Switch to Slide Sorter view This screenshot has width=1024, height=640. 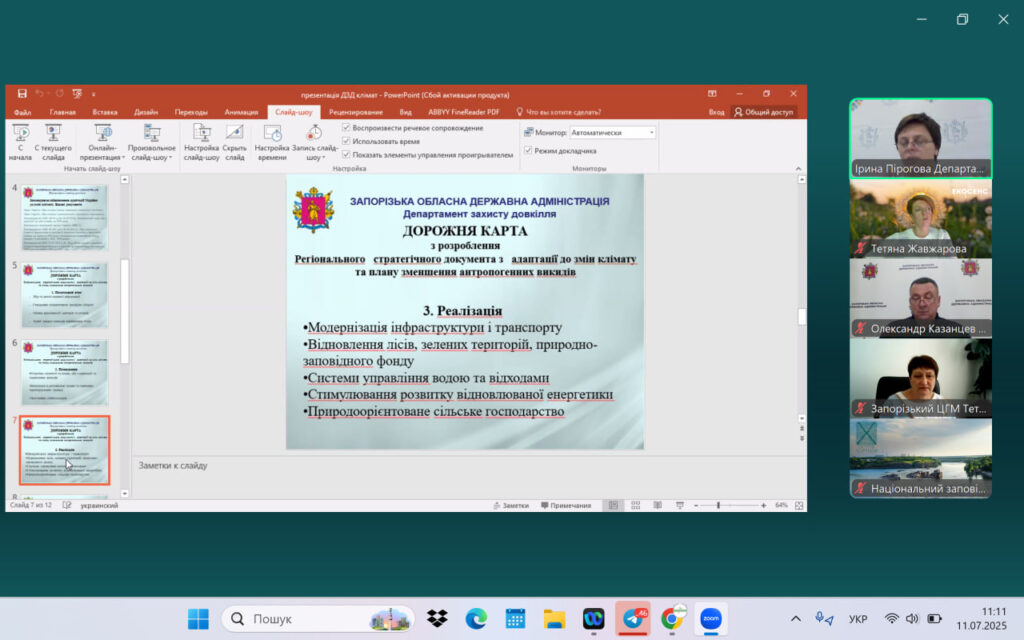[634, 505]
